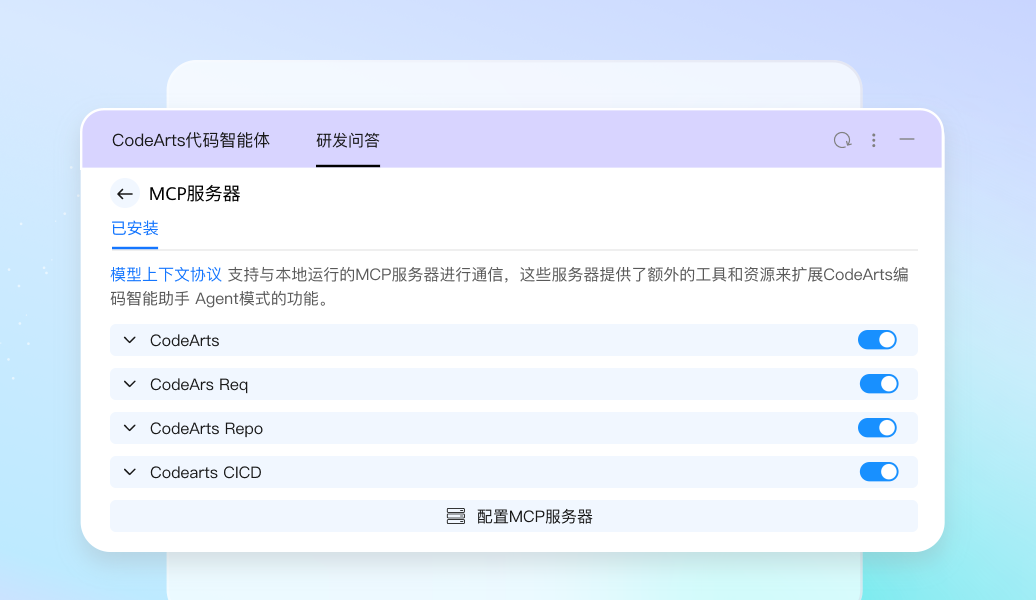Disable the CodeArts server toggle
The image size is (1036, 600).
(x=877, y=340)
